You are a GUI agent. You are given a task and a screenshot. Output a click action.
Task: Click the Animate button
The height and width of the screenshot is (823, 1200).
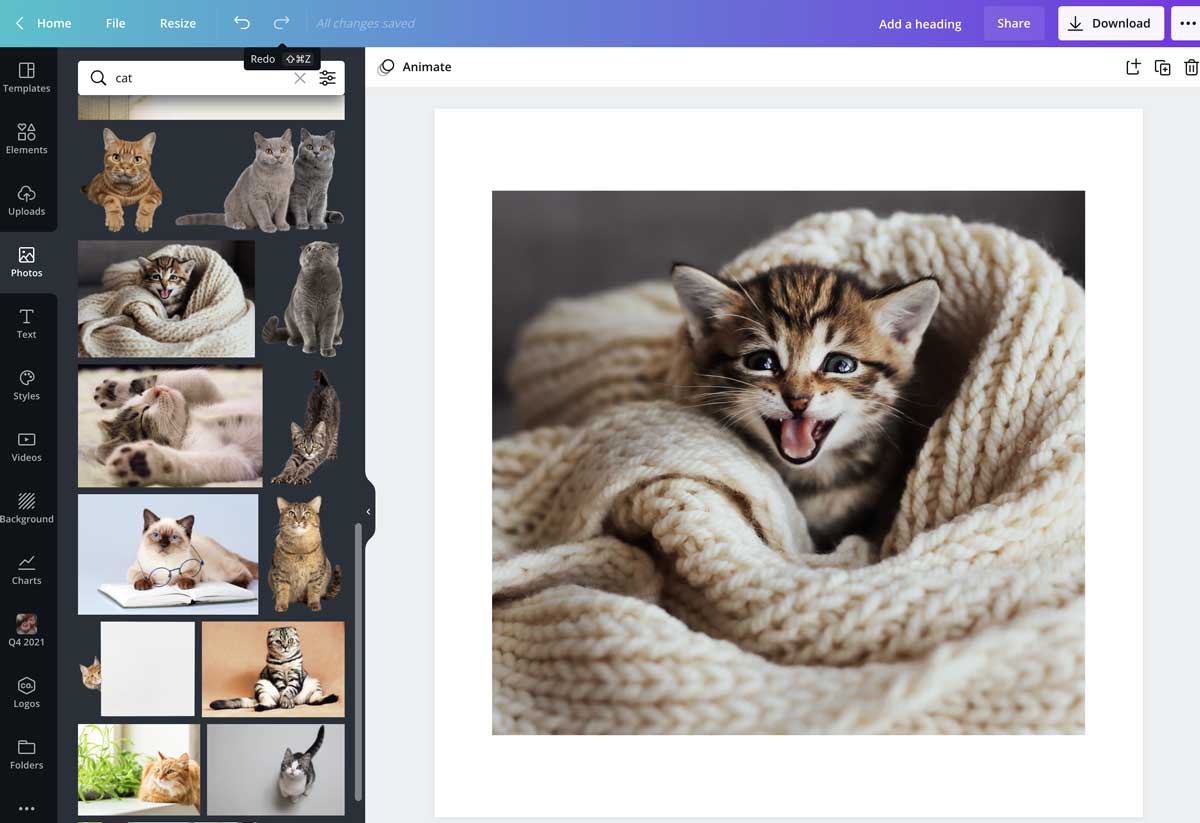[x=415, y=67]
